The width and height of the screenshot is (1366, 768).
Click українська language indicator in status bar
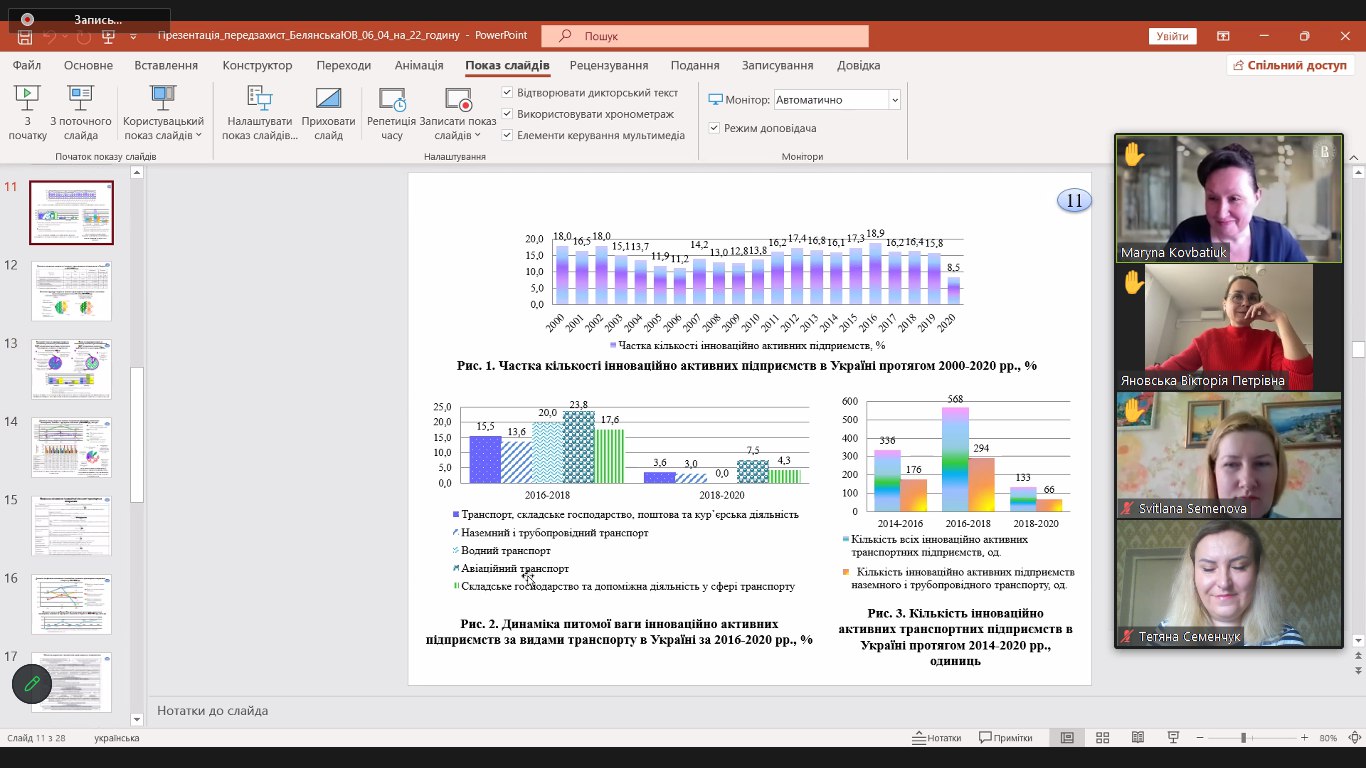pyautogui.click(x=117, y=738)
